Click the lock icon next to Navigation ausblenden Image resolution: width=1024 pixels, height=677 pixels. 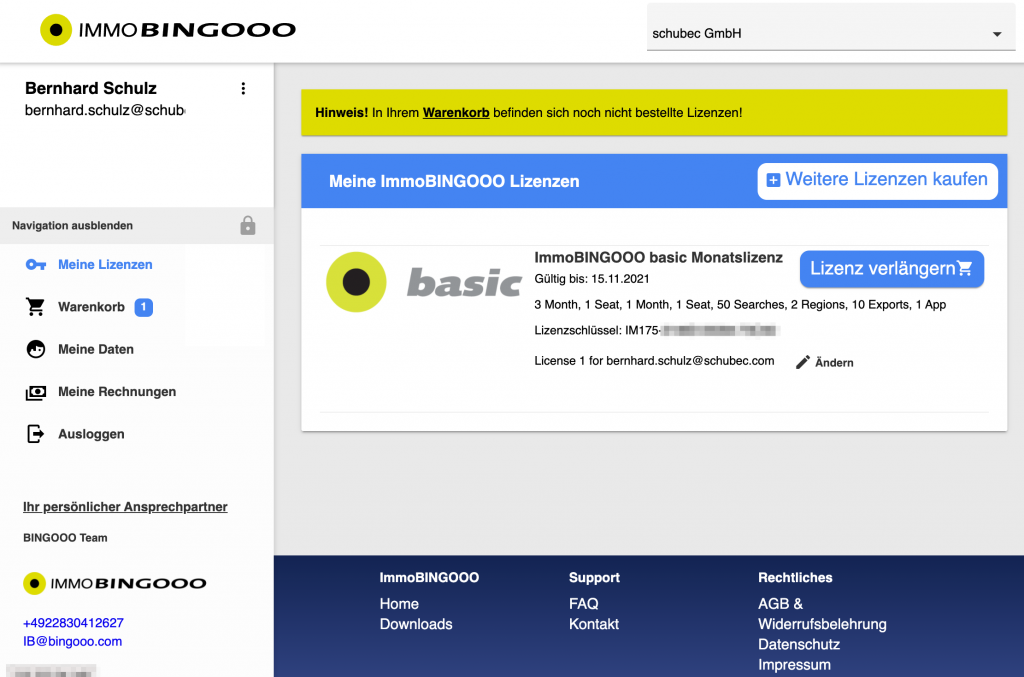point(248,225)
